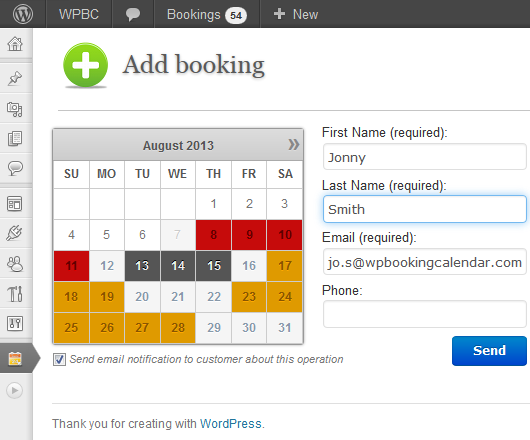Go to next month in calendar

pyautogui.click(x=294, y=145)
